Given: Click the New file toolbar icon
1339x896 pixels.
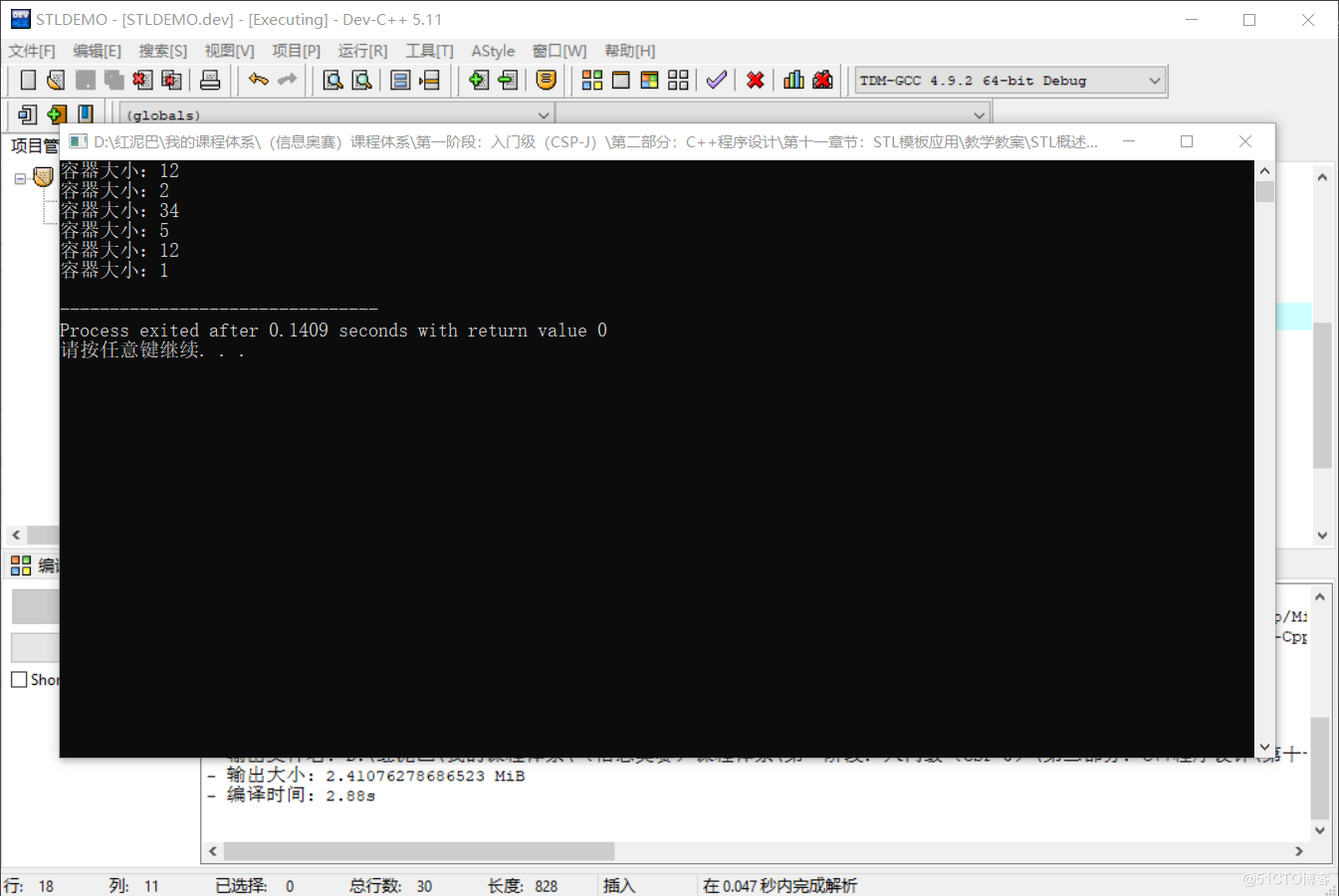Looking at the screenshot, I should click(28, 81).
